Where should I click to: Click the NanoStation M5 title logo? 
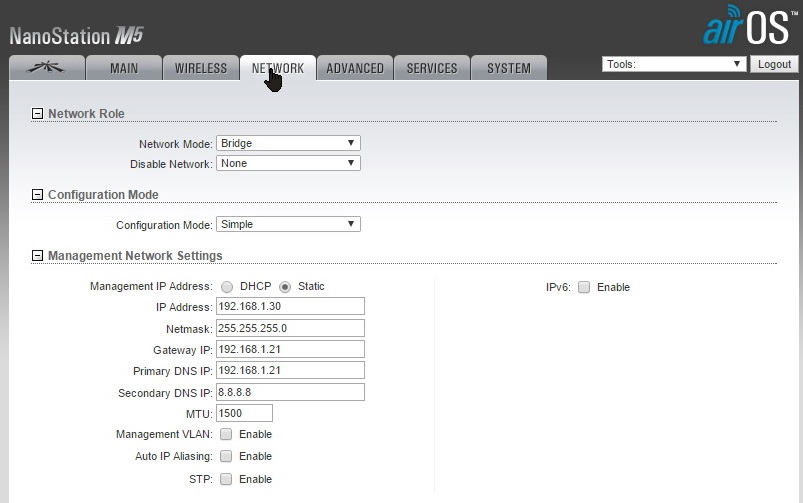pyautogui.click(x=76, y=36)
